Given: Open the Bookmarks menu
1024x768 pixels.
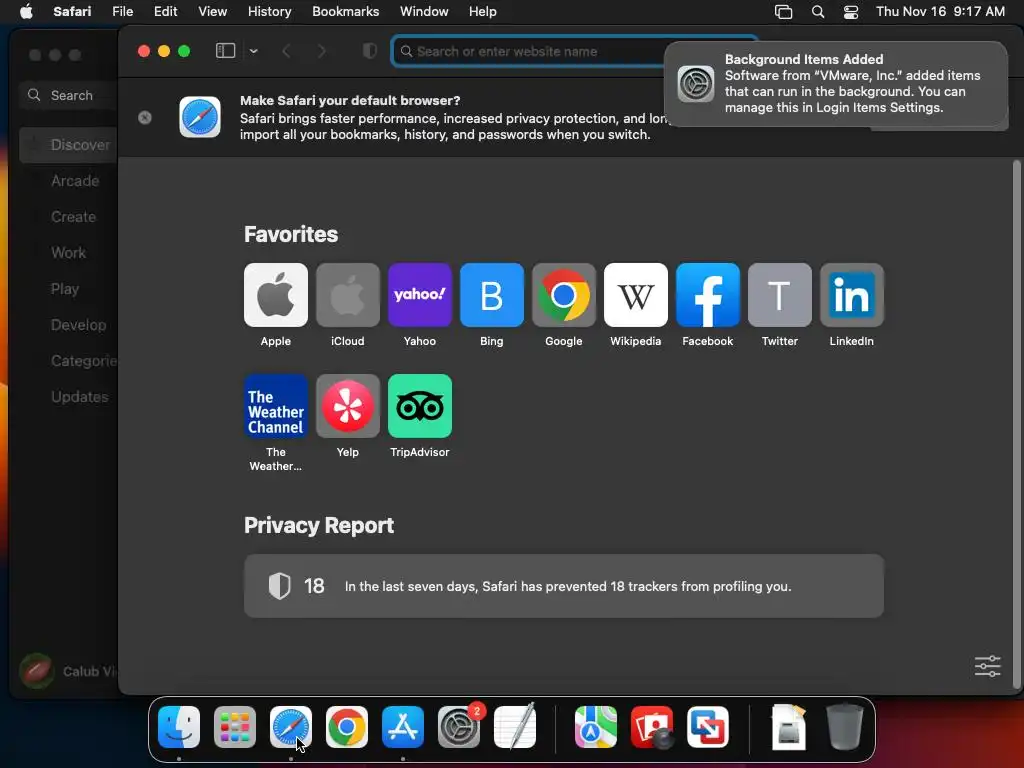Looking at the screenshot, I should click(345, 11).
